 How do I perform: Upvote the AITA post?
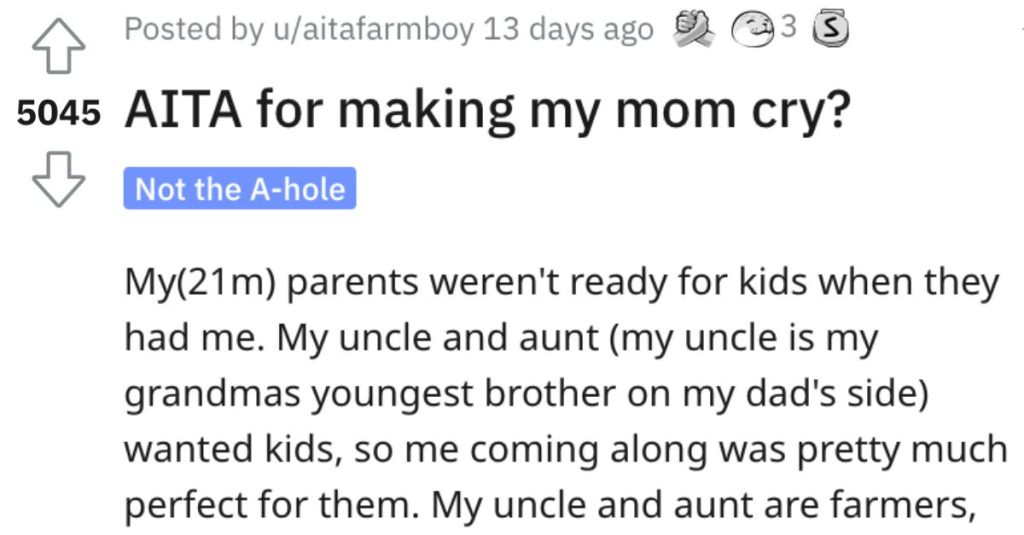coord(58,47)
